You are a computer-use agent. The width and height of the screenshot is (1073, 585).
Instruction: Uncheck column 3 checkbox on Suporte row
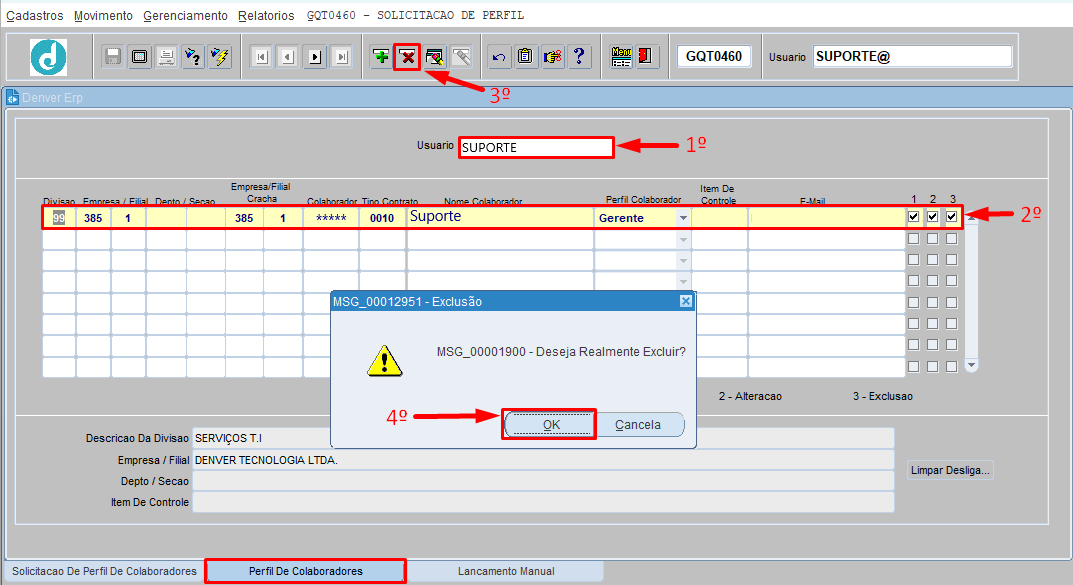pos(952,217)
